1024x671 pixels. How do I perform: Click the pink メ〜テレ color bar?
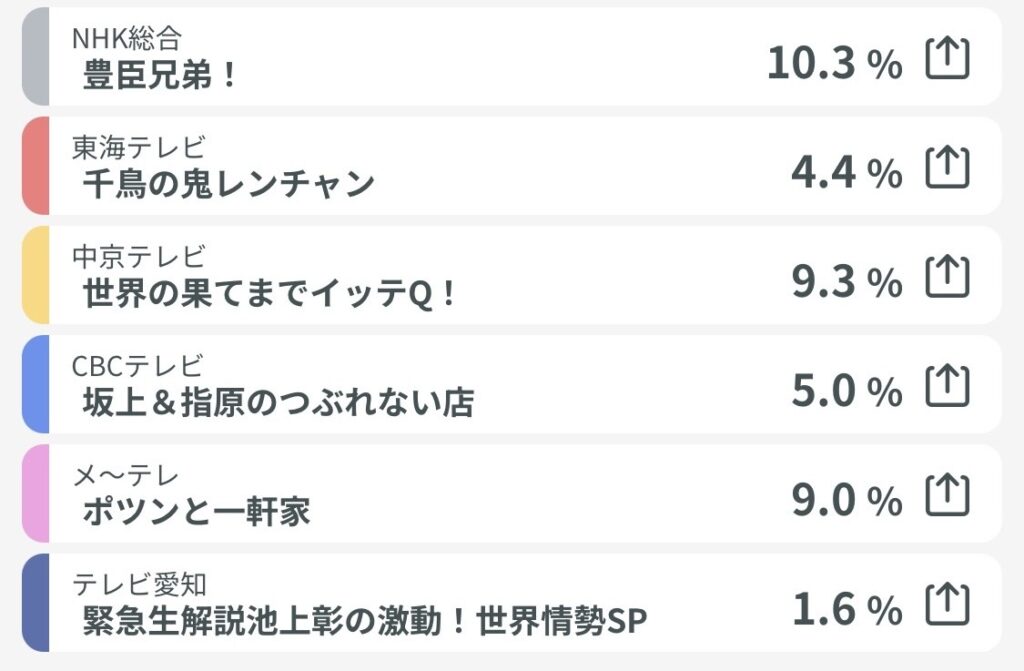point(36,493)
